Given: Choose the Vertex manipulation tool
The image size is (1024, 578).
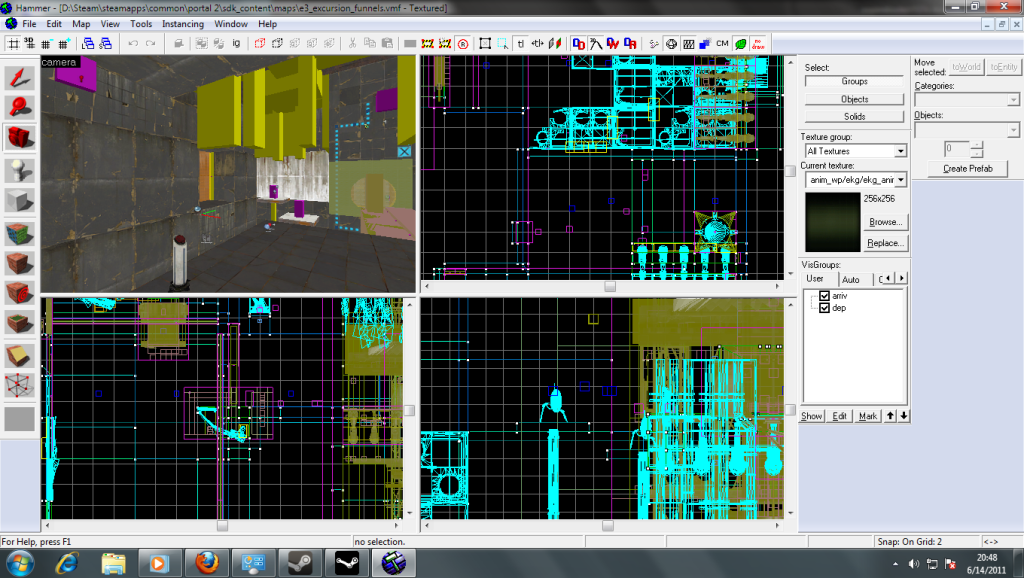Looking at the screenshot, I should click(x=20, y=385).
